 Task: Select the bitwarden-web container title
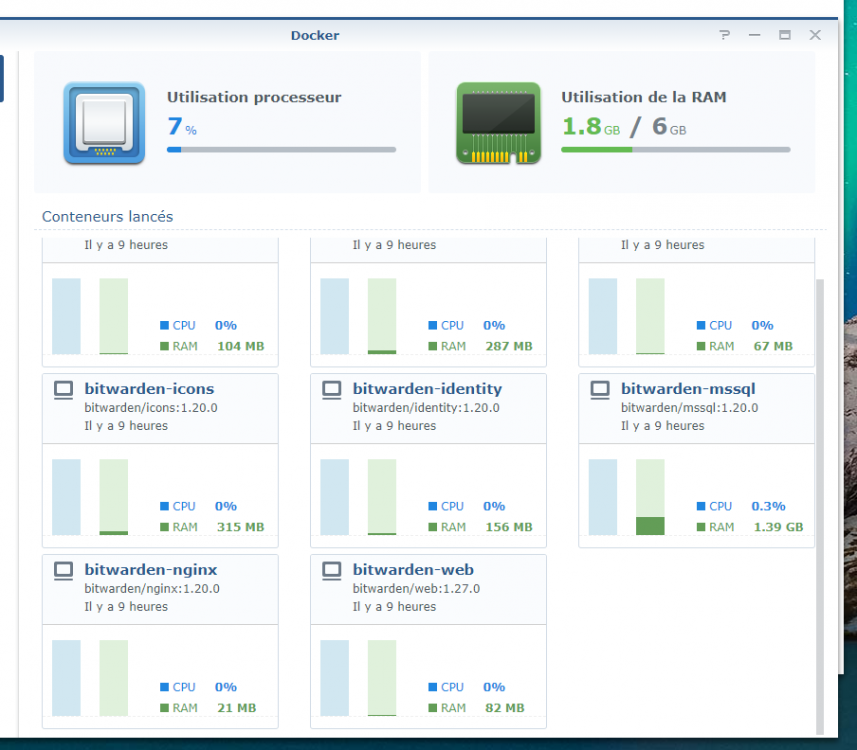[413, 570]
